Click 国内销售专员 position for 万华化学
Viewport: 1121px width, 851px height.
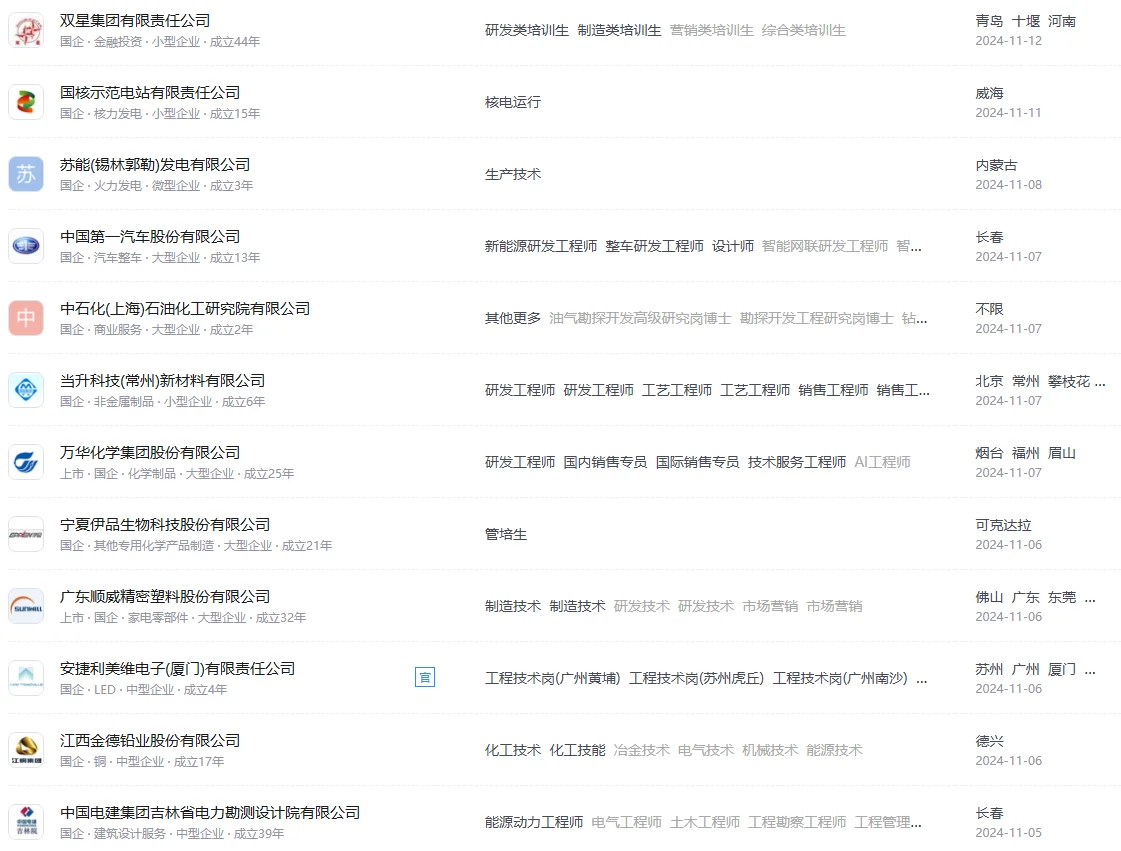(x=605, y=462)
